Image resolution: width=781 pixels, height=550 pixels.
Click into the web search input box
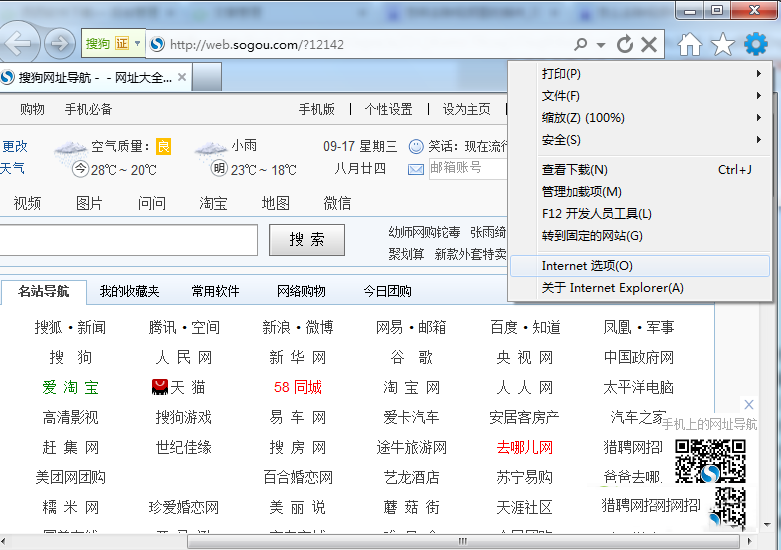[128, 240]
